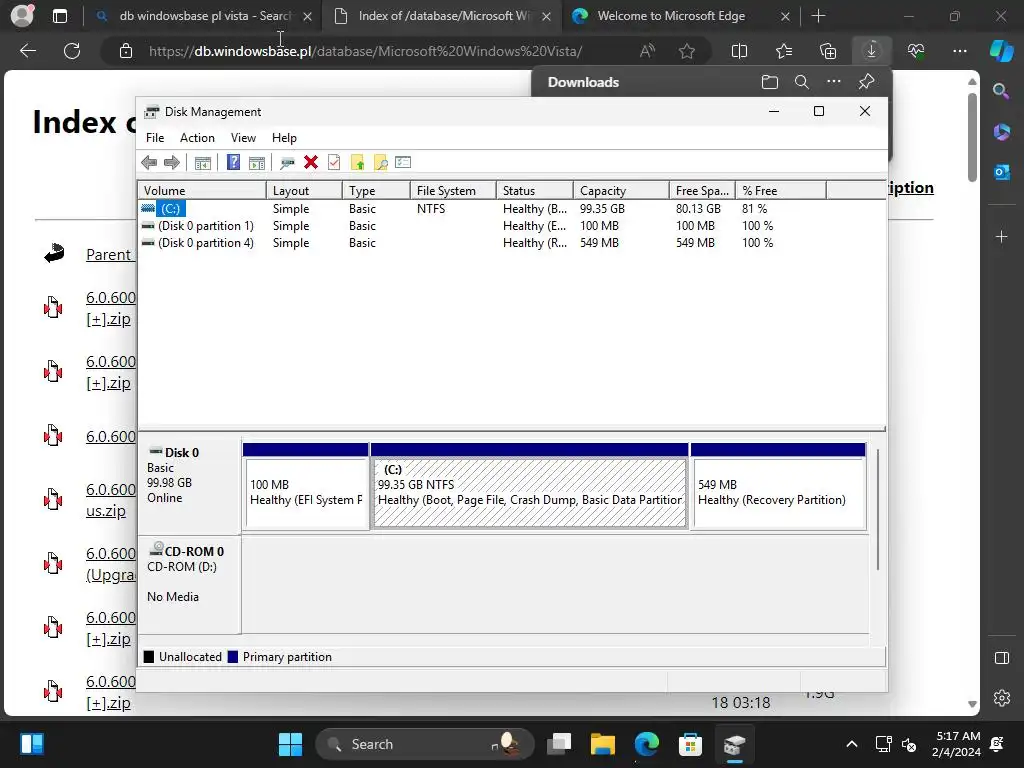This screenshot has height=768, width=1024.
Task: Open a new browser tab with plus button
Action: click(x=818, y=16)
